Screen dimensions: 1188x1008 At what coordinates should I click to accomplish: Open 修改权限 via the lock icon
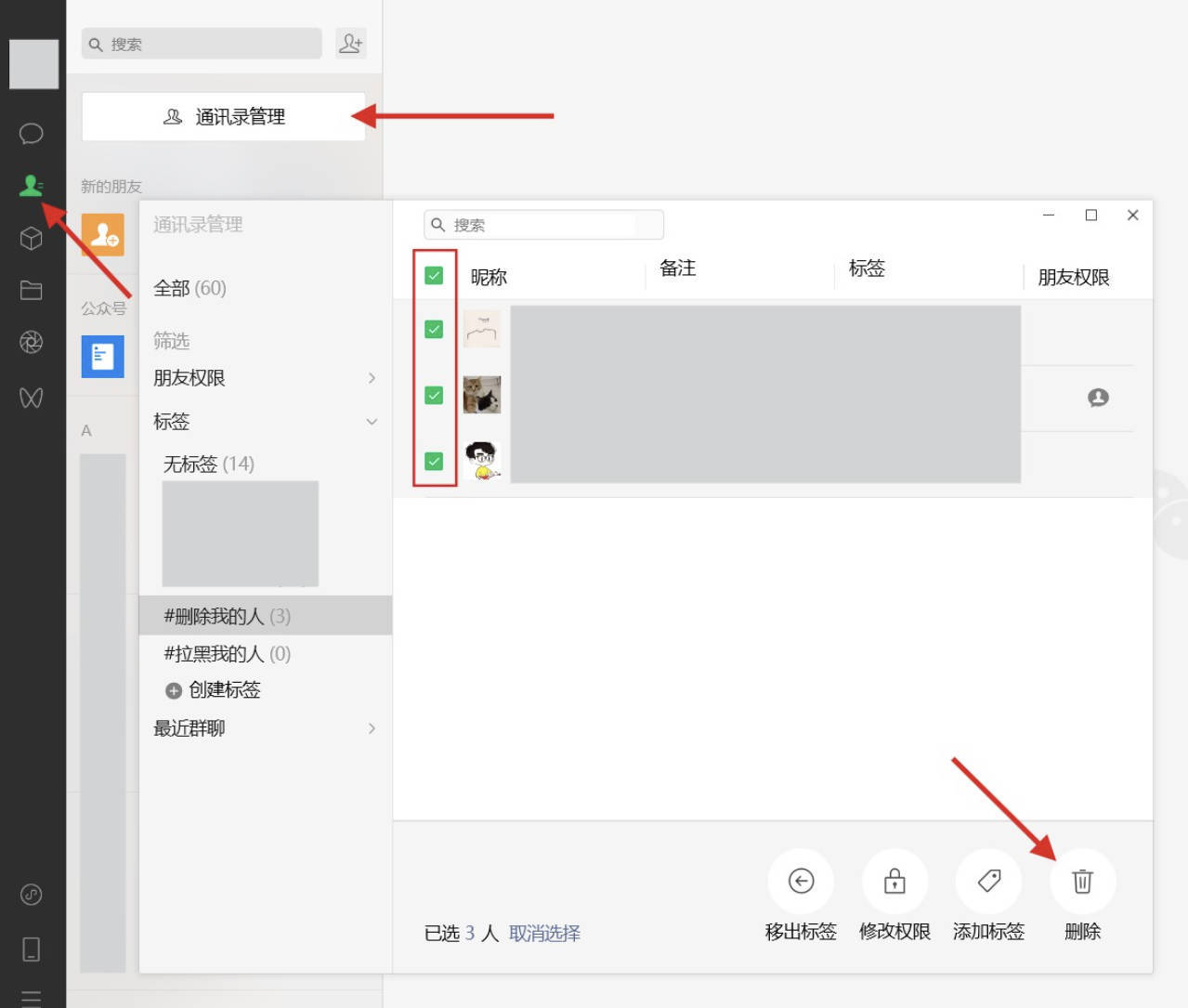click(894, 881)
